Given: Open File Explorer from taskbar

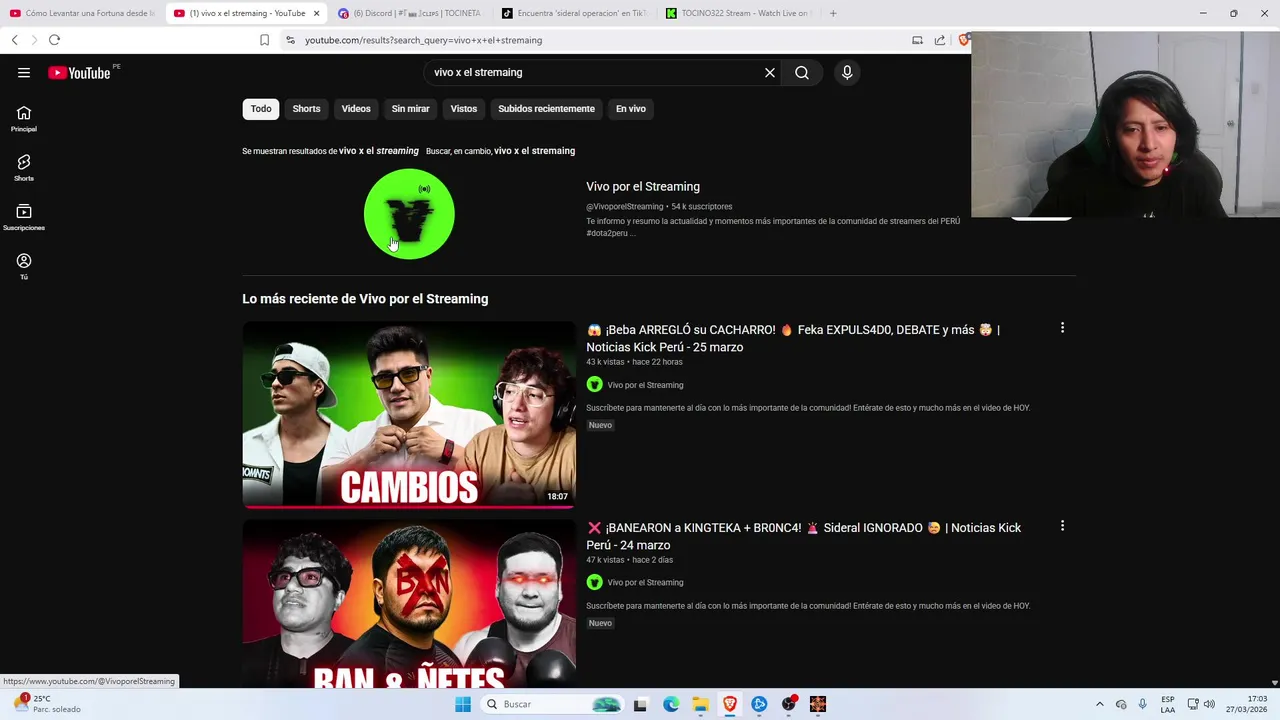Looking at the screenshot, I should click(700, 704).
